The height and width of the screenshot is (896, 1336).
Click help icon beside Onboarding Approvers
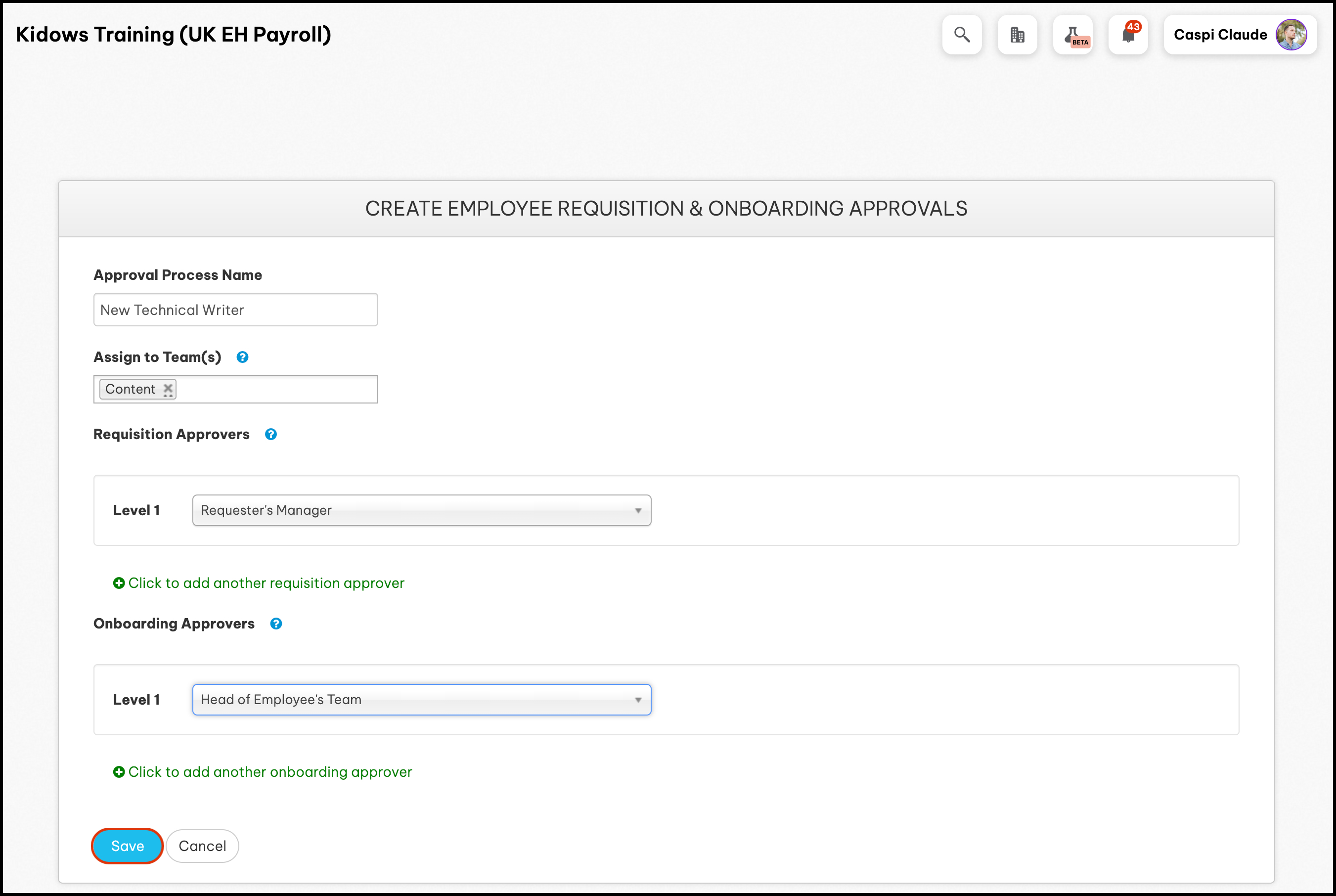click(x=276, y=624)
